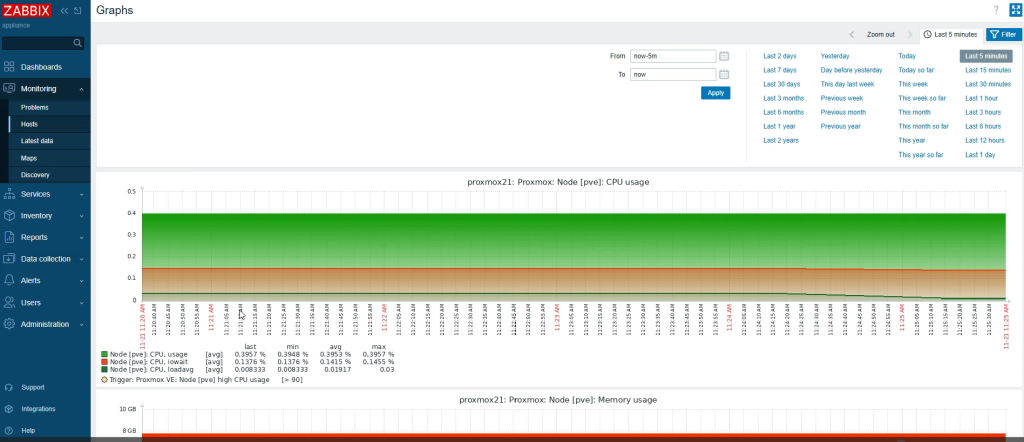Collapse sidebar with double chevron icon
1024x442 pixels.
point(65,11)
